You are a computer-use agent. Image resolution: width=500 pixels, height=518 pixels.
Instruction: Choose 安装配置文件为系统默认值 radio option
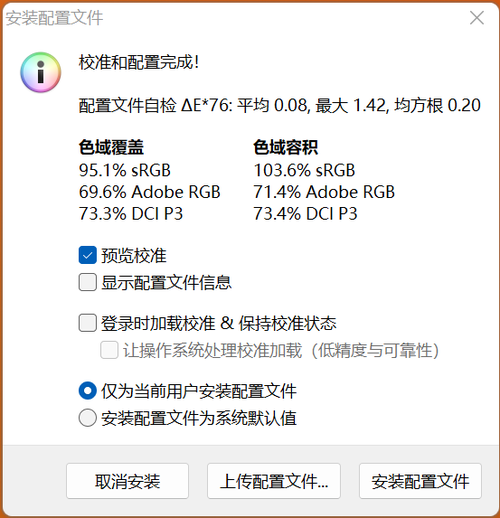pos(88,418)
